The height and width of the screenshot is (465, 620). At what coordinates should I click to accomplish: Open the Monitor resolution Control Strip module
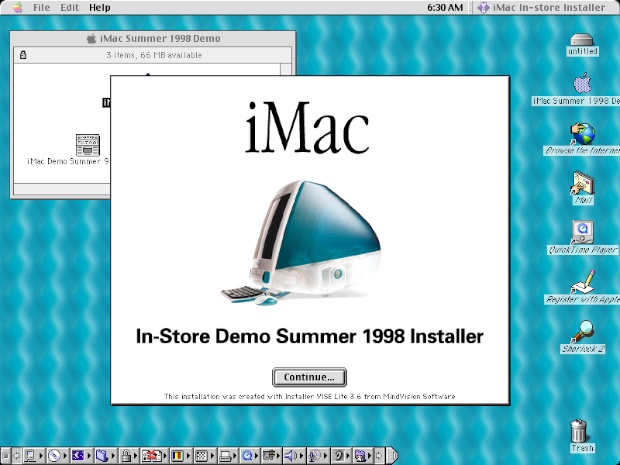204,456
